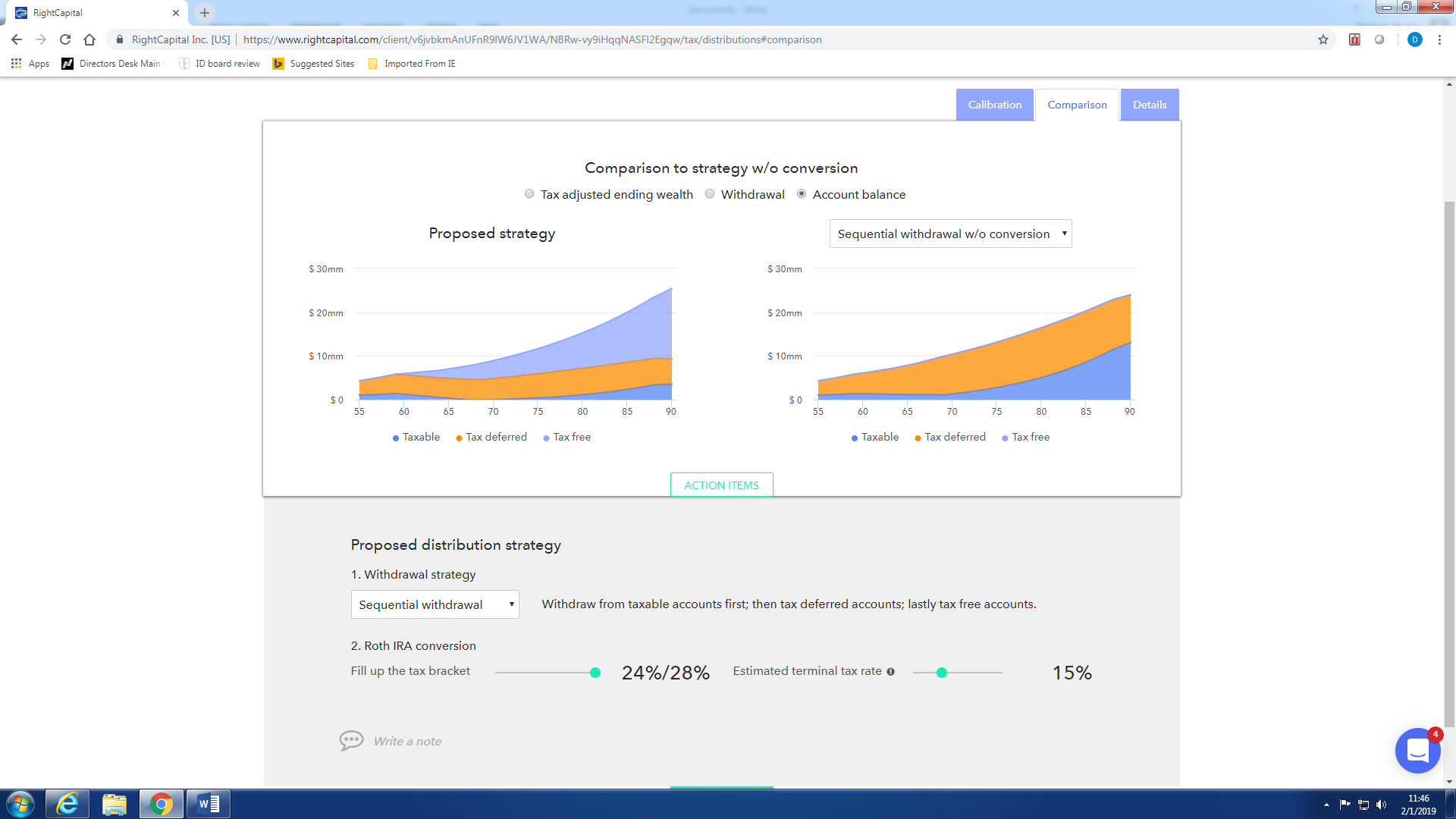This screenshot has height=819, width=1456.
Task: Select Withdrawal radio button
Action: [710, 193]
